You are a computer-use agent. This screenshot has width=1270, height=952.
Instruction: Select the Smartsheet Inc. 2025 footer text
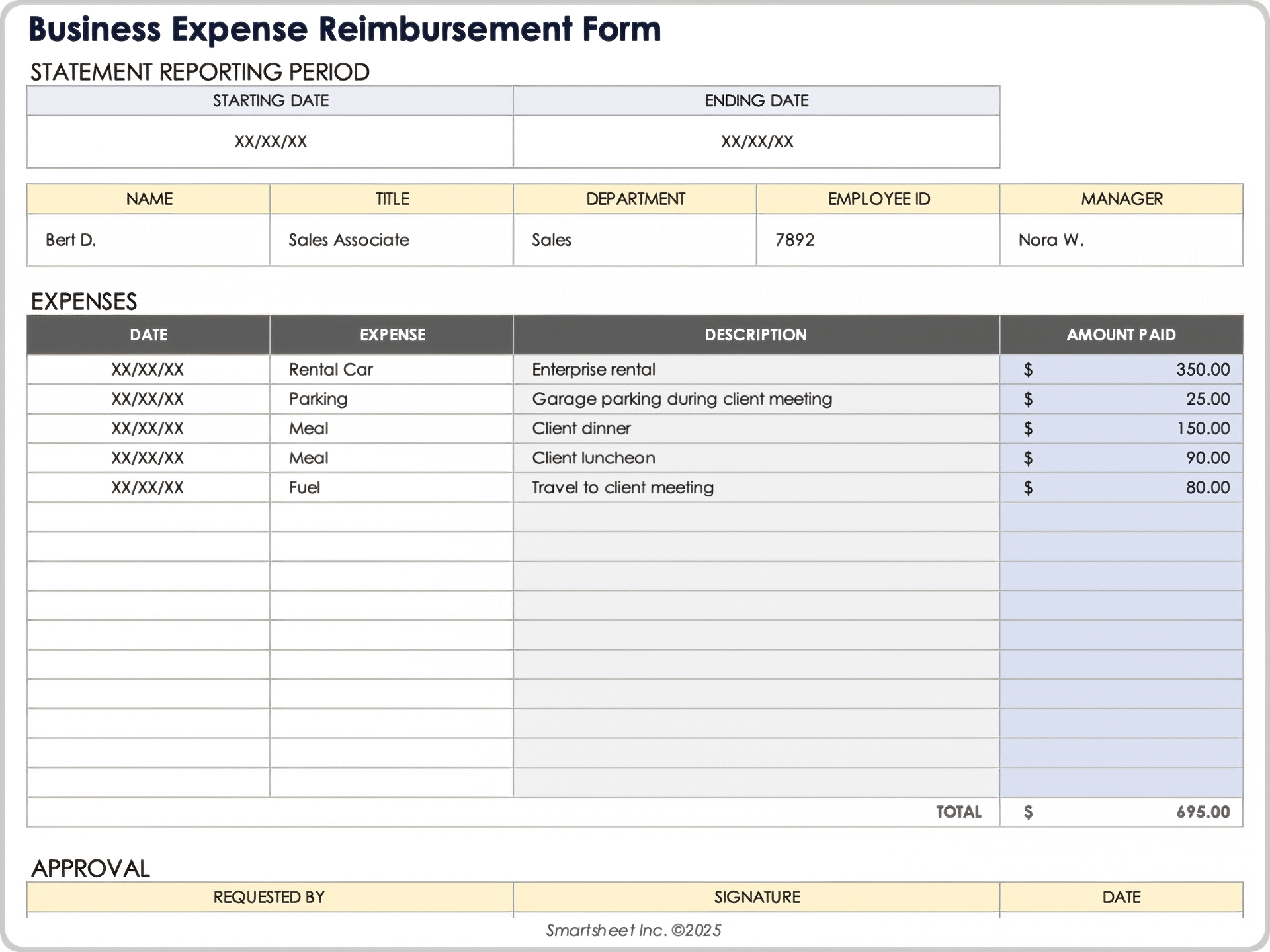point(634,930)
